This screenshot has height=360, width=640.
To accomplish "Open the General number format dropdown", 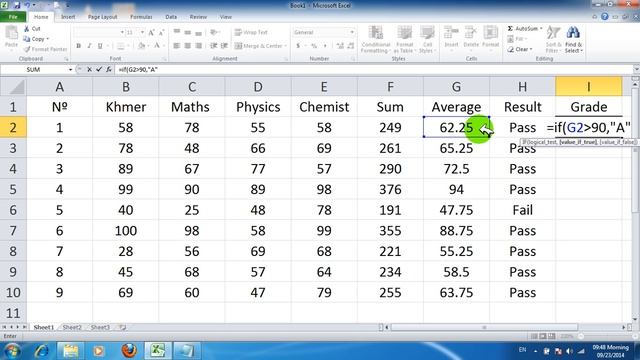I will point(352,32).
